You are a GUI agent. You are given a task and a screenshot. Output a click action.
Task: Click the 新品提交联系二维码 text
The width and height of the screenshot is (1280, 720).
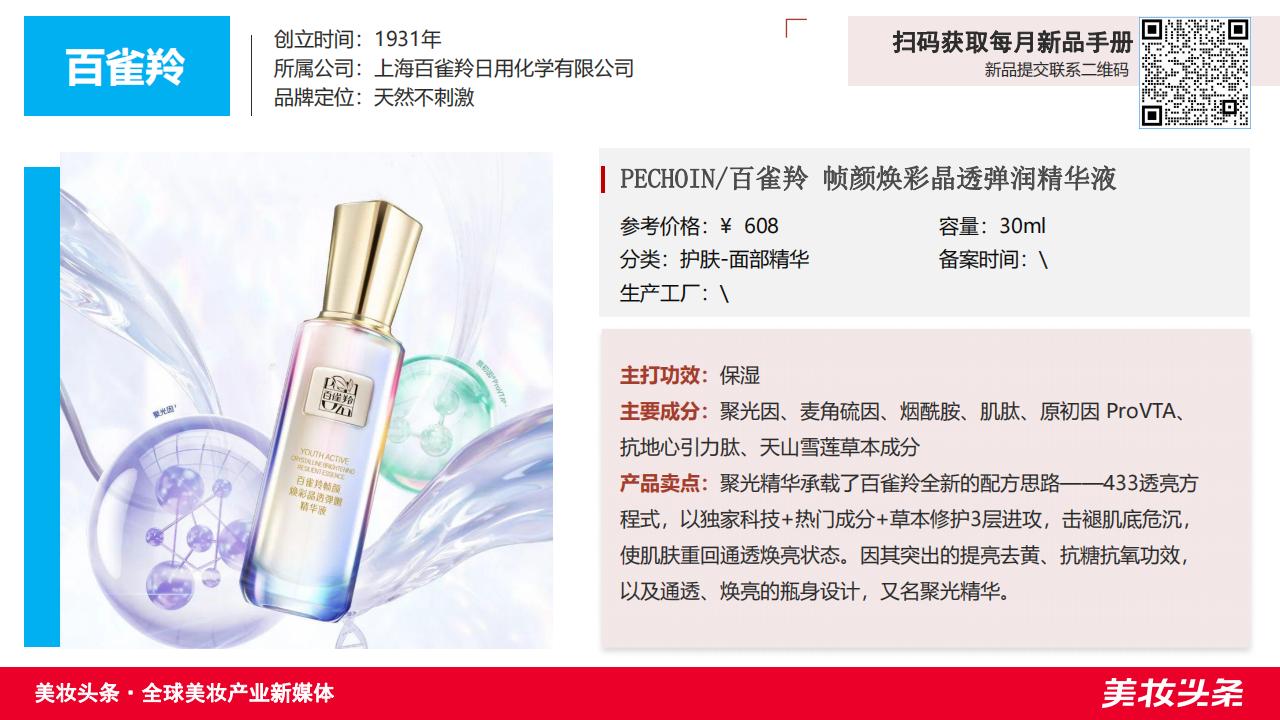point(1056,70)
